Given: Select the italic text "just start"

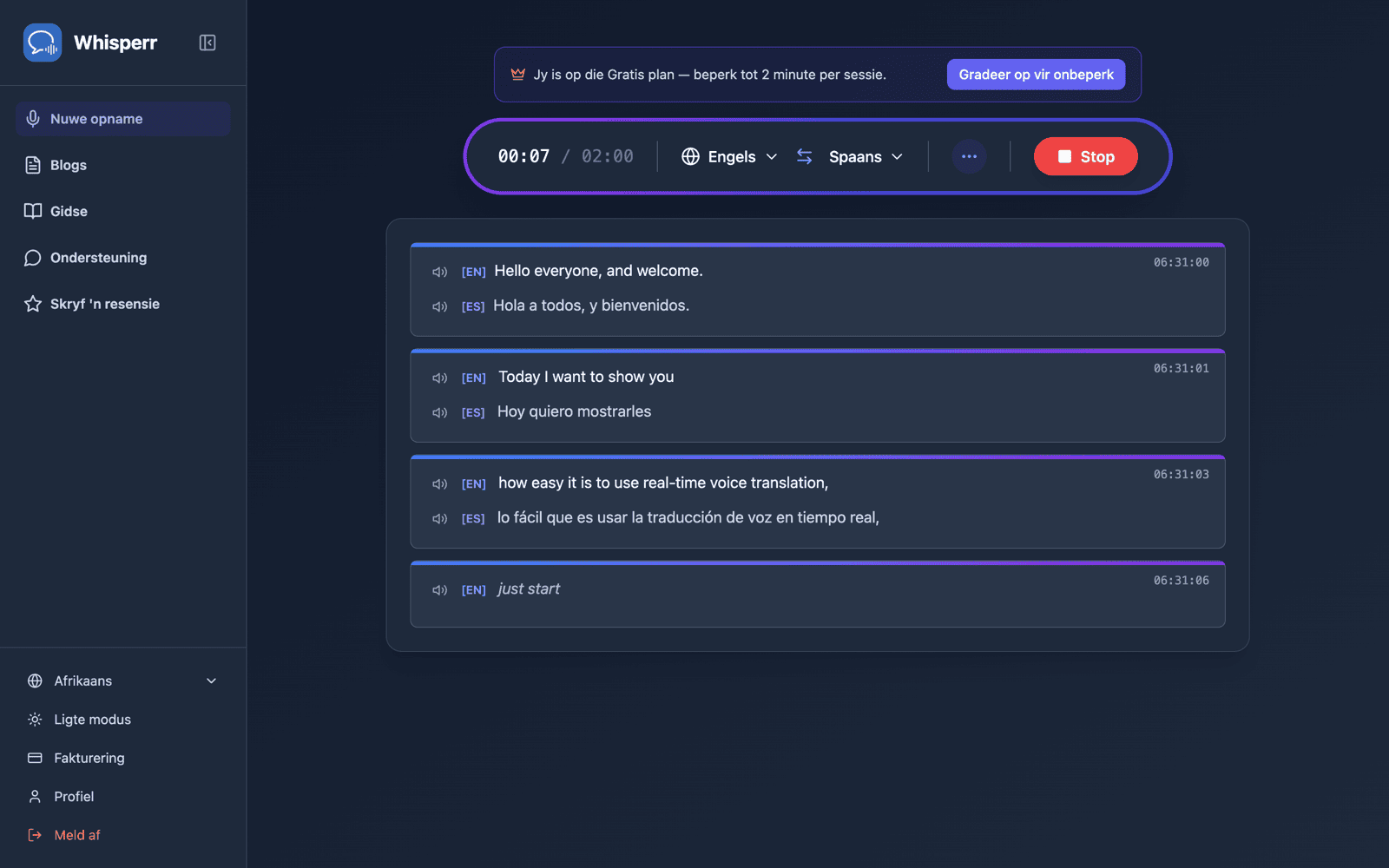Looking at the screenshot, I should [529, 589].
